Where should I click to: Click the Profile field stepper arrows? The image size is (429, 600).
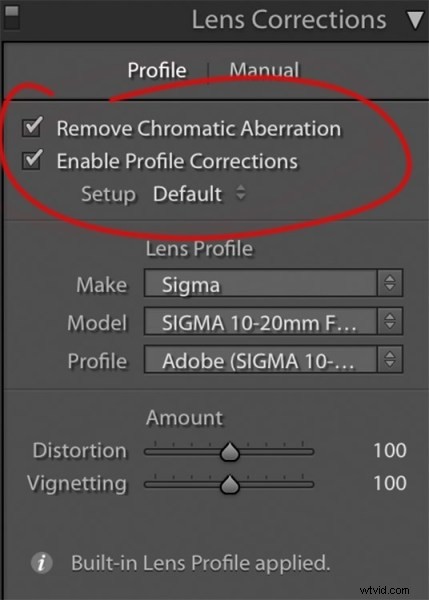click(390, 359)
